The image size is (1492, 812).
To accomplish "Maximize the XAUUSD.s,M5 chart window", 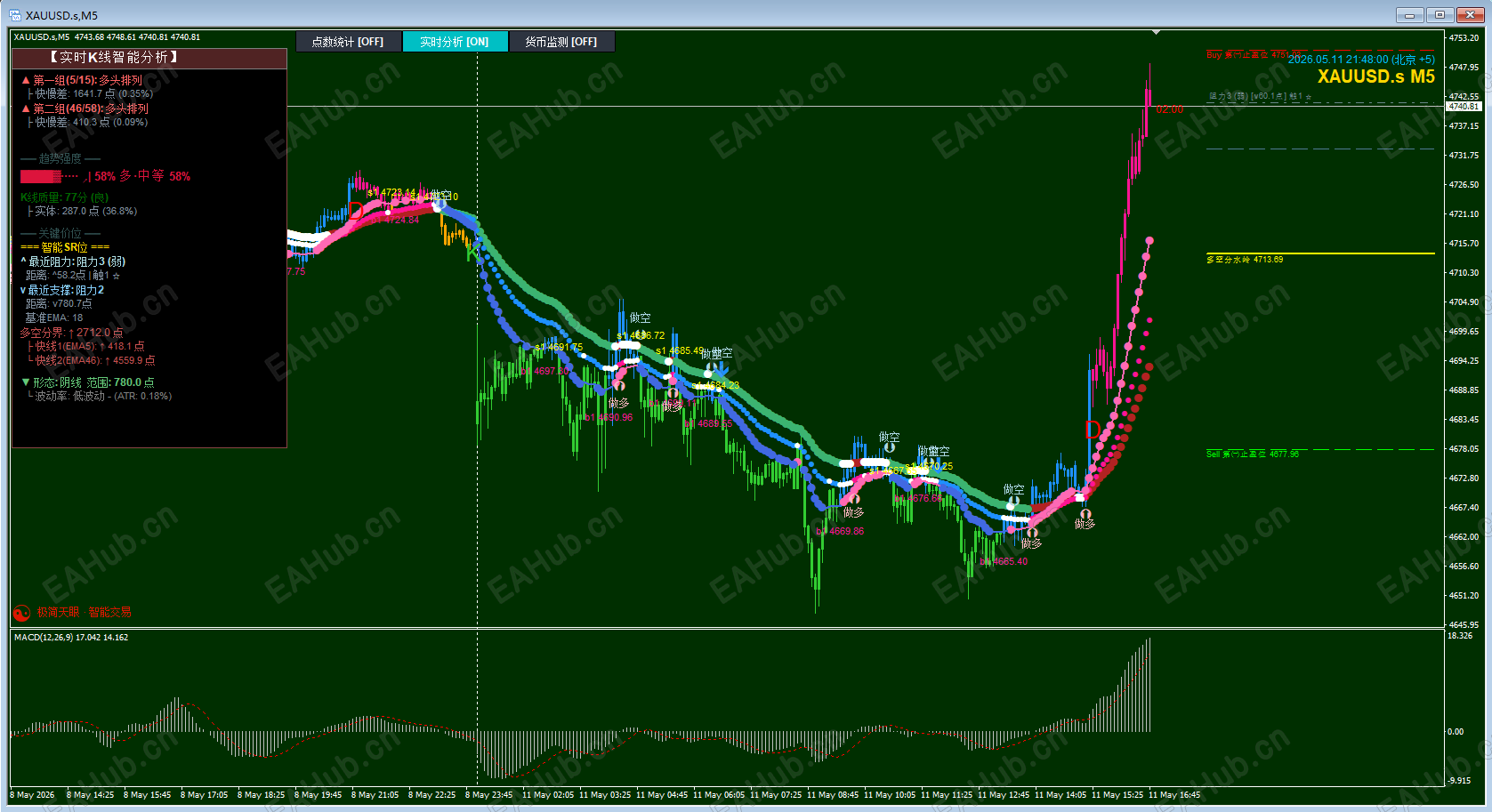I will [x=1440, y=15].
